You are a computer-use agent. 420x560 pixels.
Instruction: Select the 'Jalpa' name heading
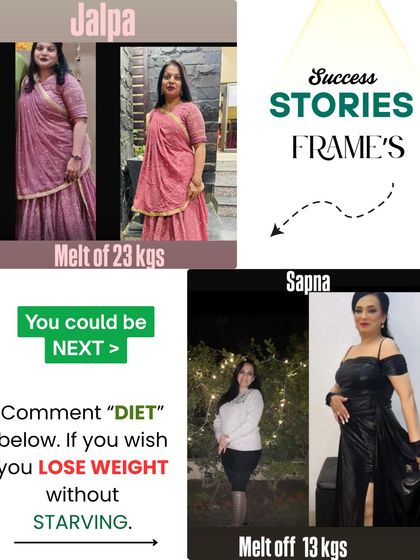103,22
